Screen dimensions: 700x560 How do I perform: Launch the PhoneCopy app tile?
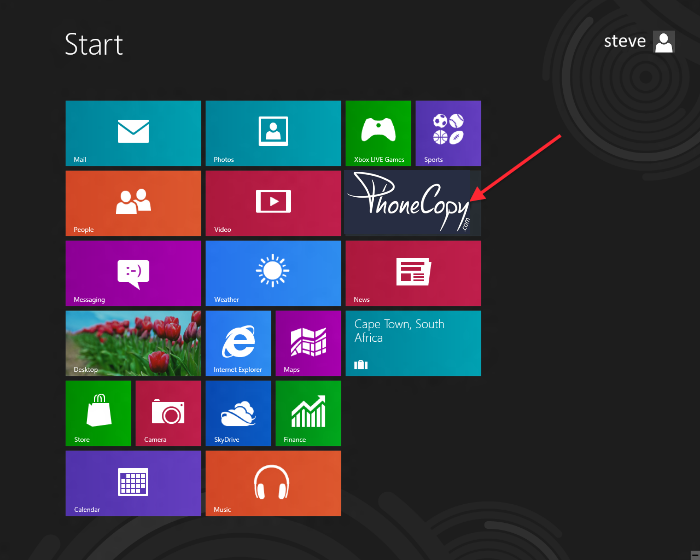(x=413, y=203)
